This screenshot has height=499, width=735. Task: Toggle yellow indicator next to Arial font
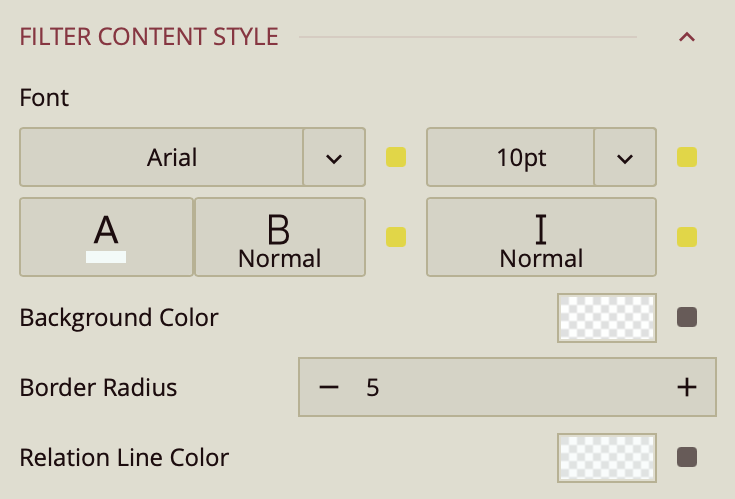click(x=396, y=157)
